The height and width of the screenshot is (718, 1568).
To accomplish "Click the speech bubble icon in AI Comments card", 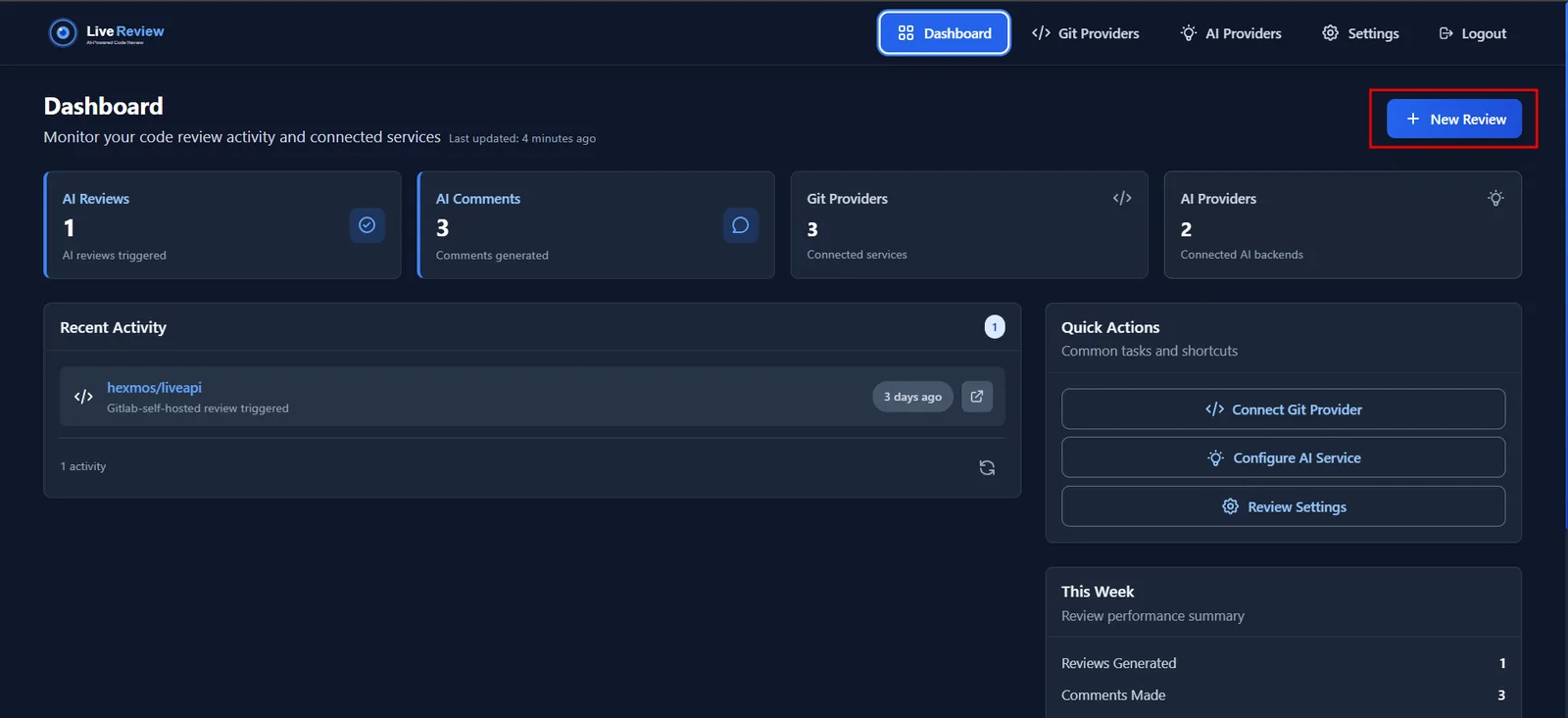I will coord(740,225).
